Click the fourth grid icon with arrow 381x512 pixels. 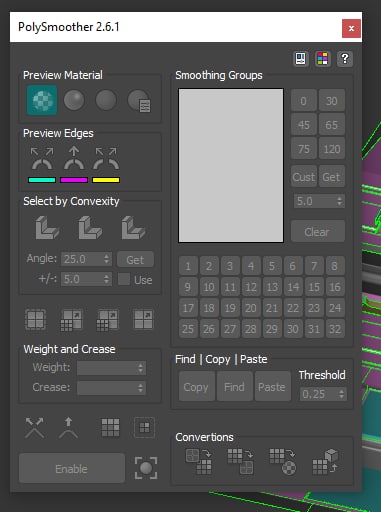[x=143, y=320]
